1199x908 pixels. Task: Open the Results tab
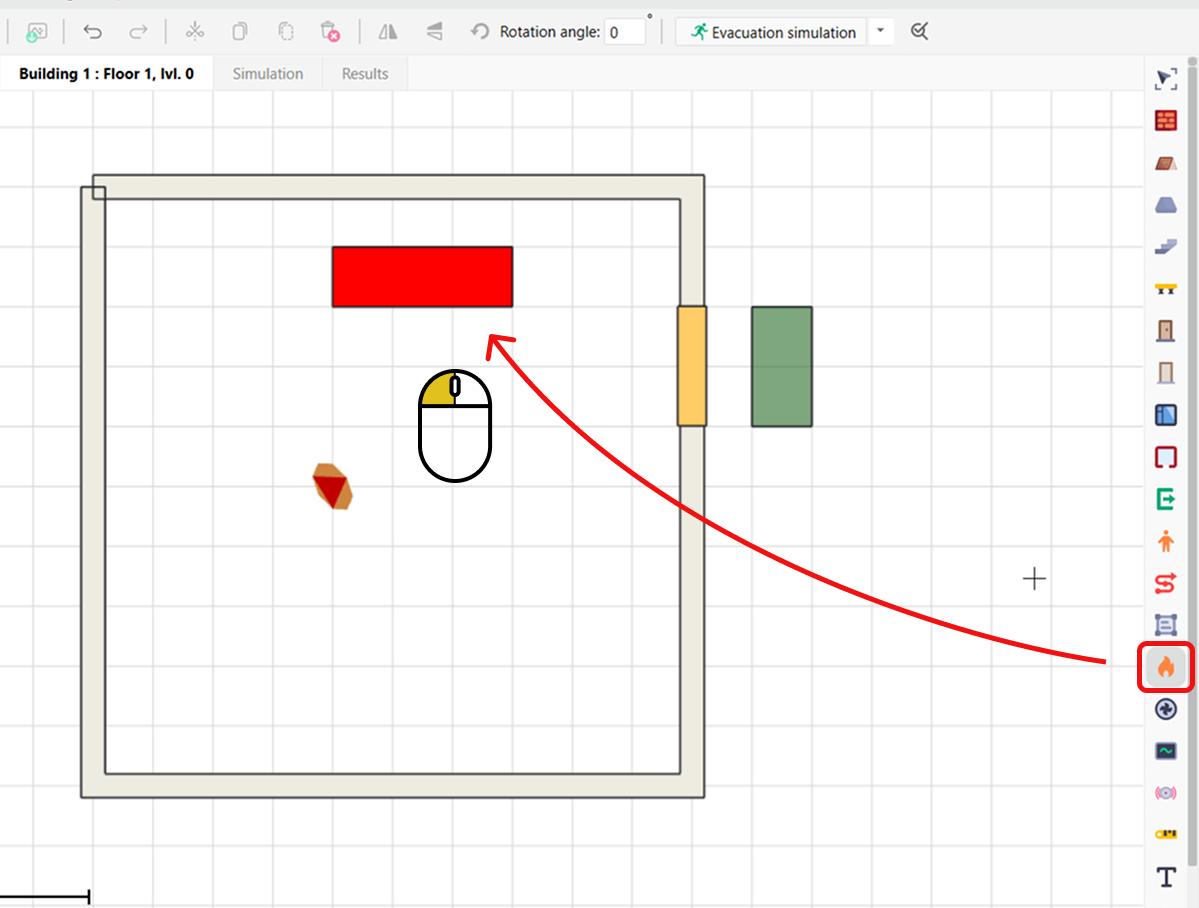[365, 74]
